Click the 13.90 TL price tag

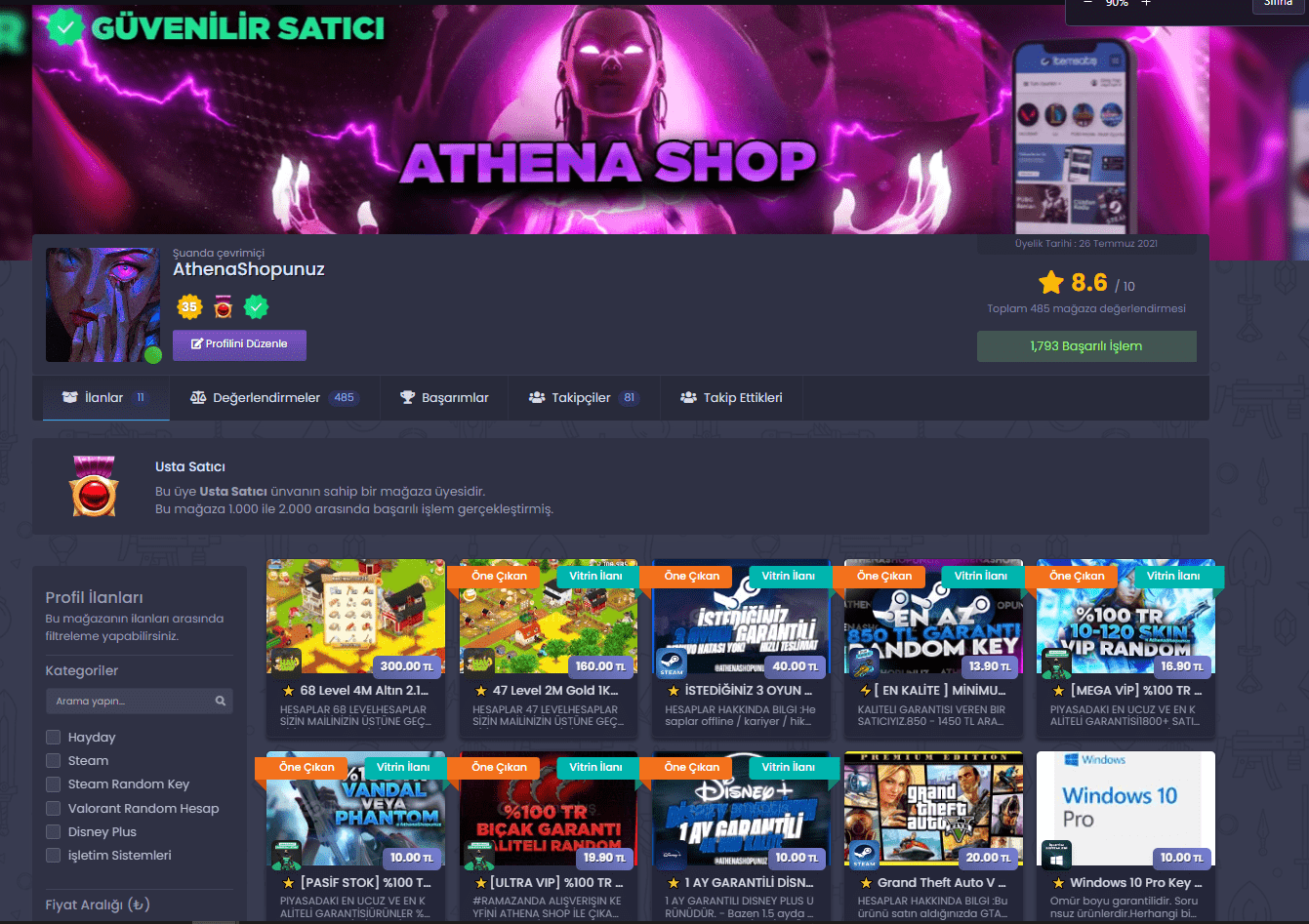coord(989,666)
